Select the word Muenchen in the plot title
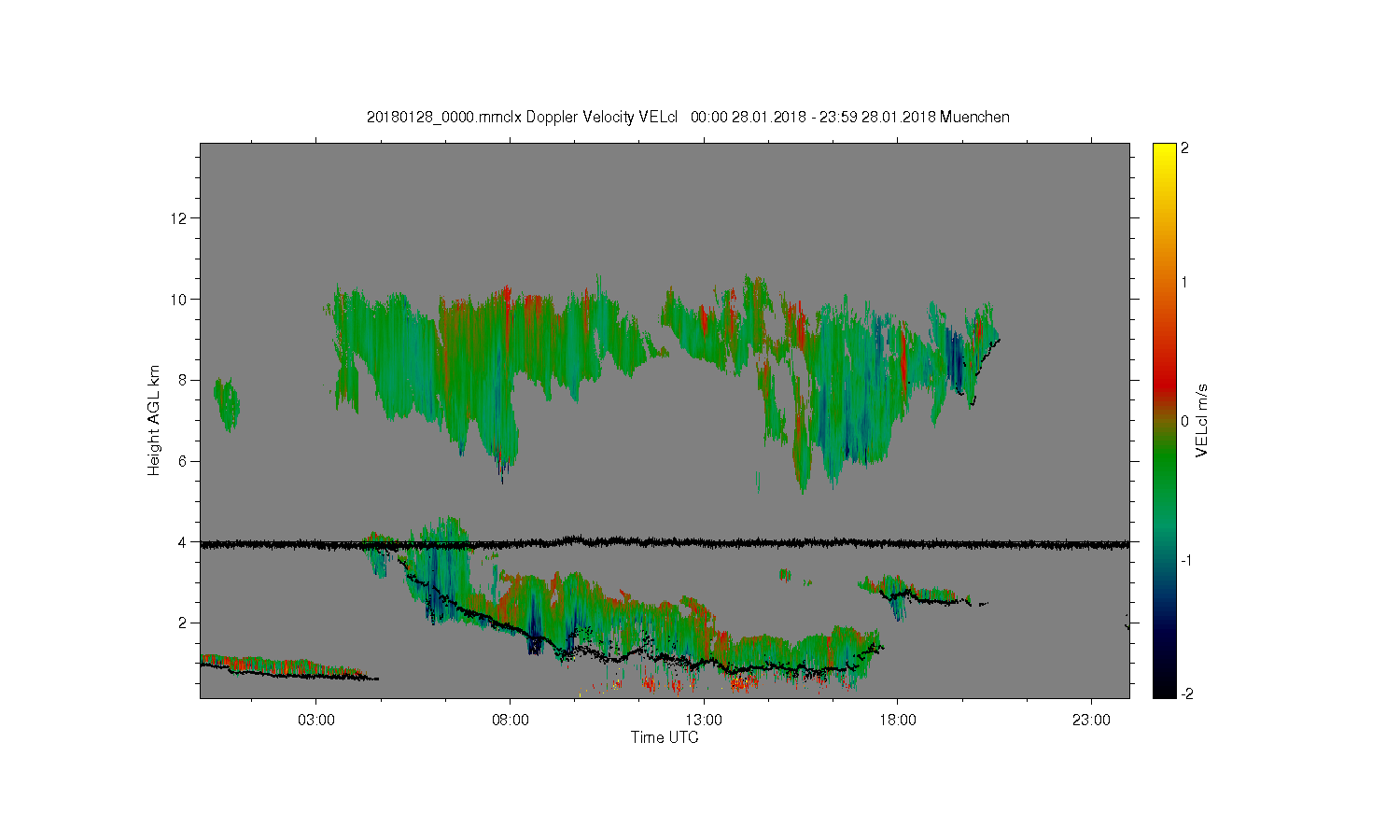 [x=974, y=118]
